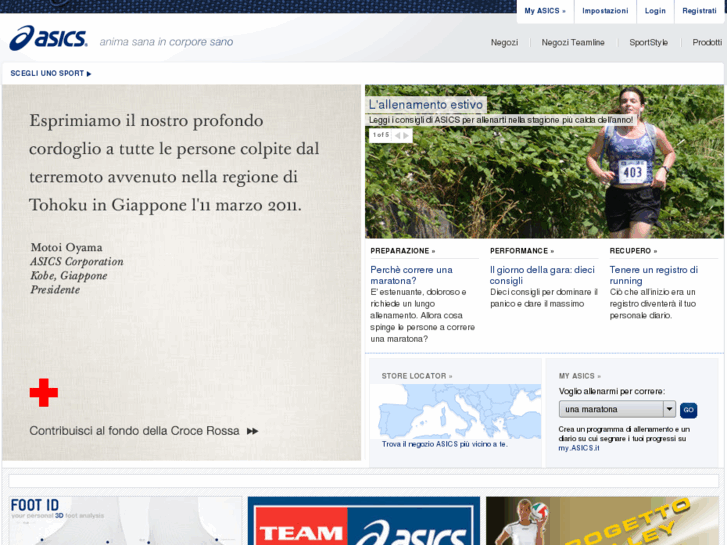727x545 pixels.
Task: Open the Preparazione section heading
Action: pos(402,251)
